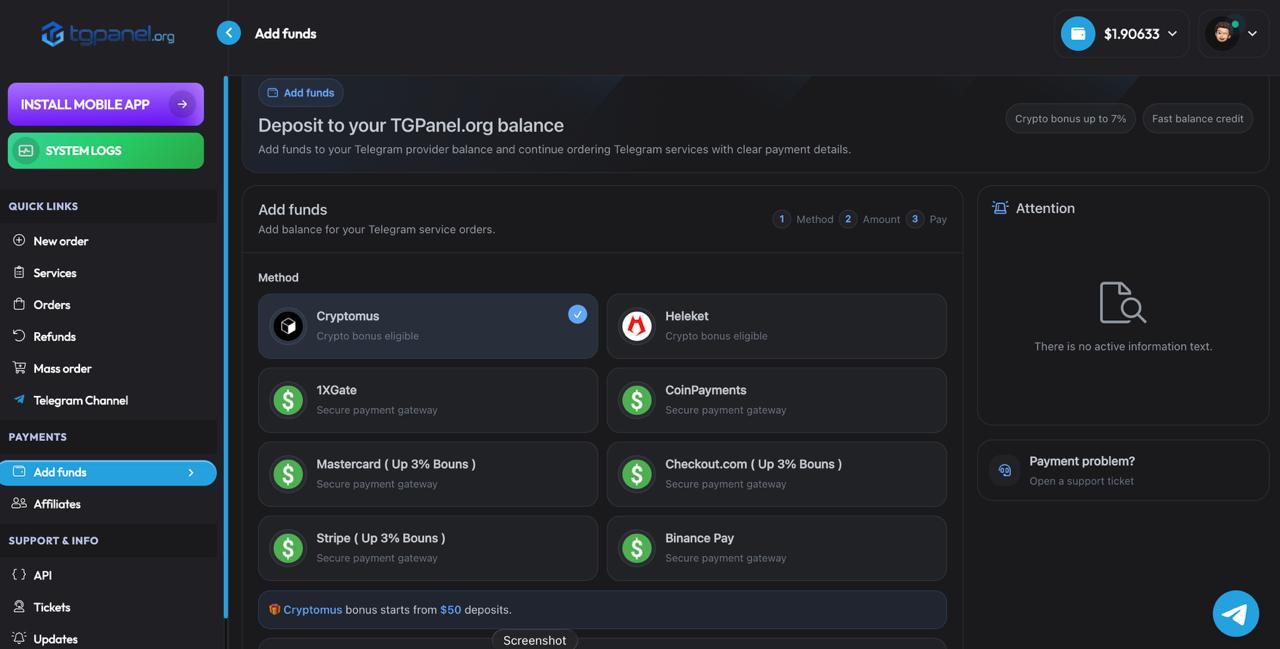Select Checkout.com ( Up 3% Bouns ) method
This screenshot has width=1280, height=649.
click(x=777, y=474)
